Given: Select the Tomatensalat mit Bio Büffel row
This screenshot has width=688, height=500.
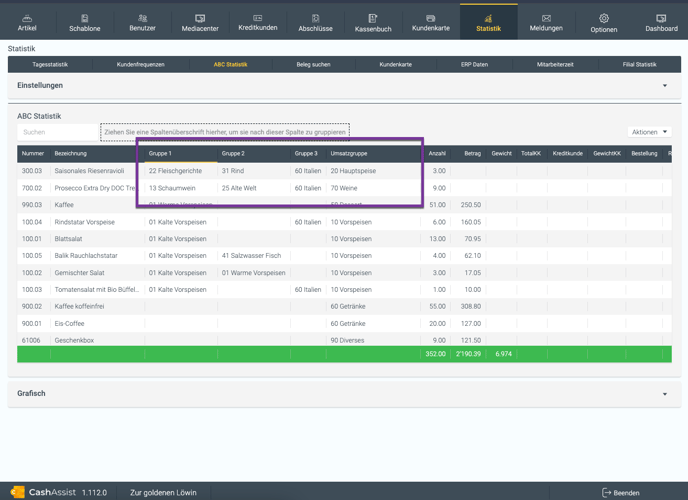Looking at the screenshot, I should click(x=344, y=289).
